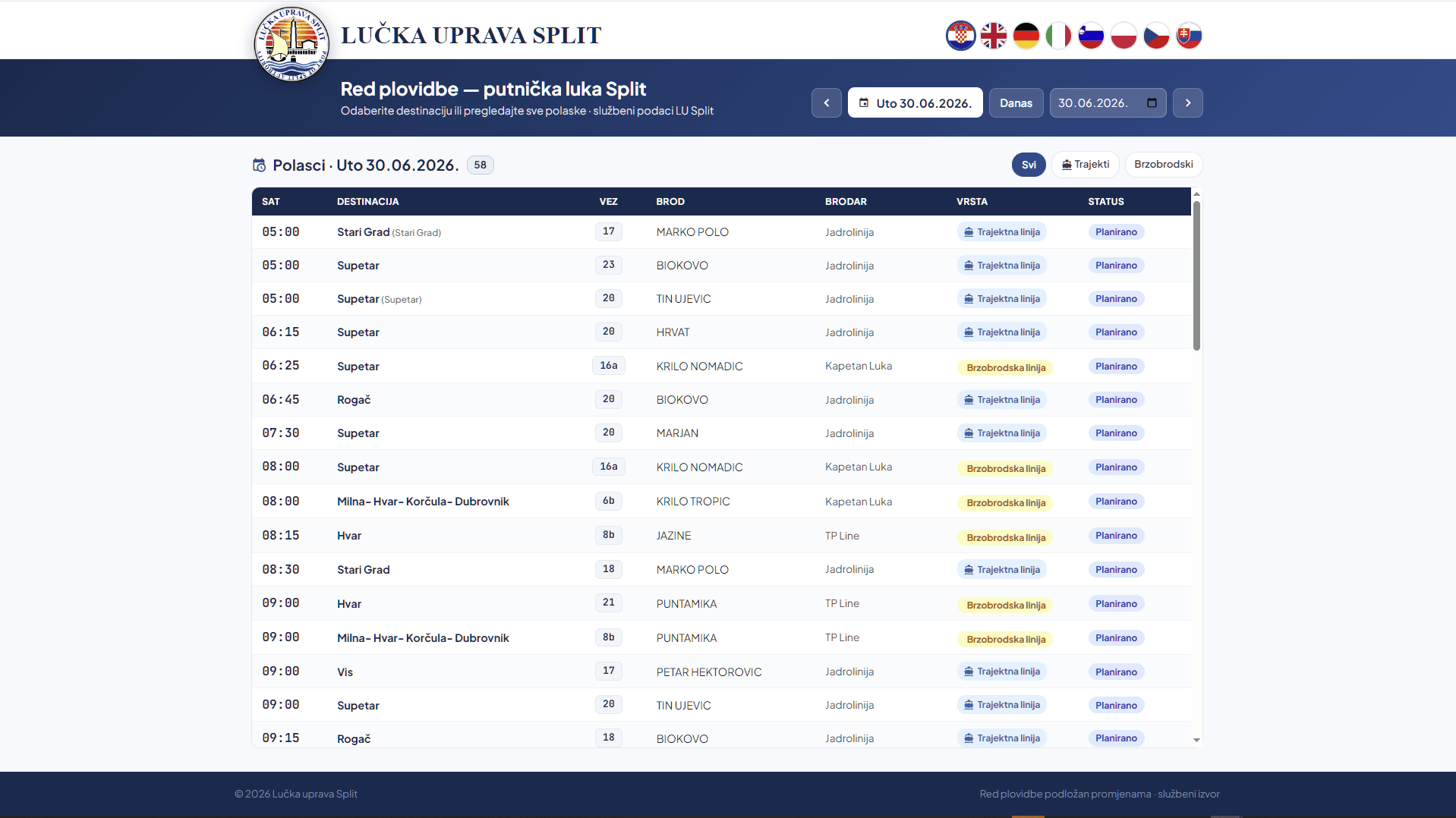Click departure time 08:30

point(280,570)
